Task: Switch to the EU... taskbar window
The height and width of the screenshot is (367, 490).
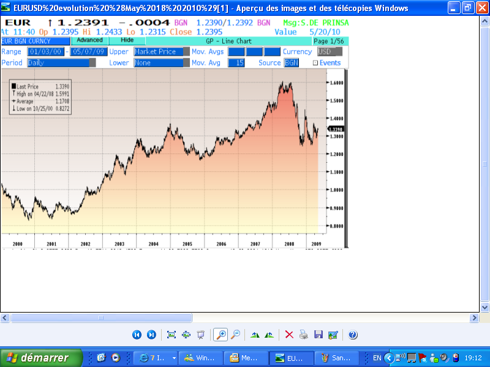Action: [x=291, y=358]
